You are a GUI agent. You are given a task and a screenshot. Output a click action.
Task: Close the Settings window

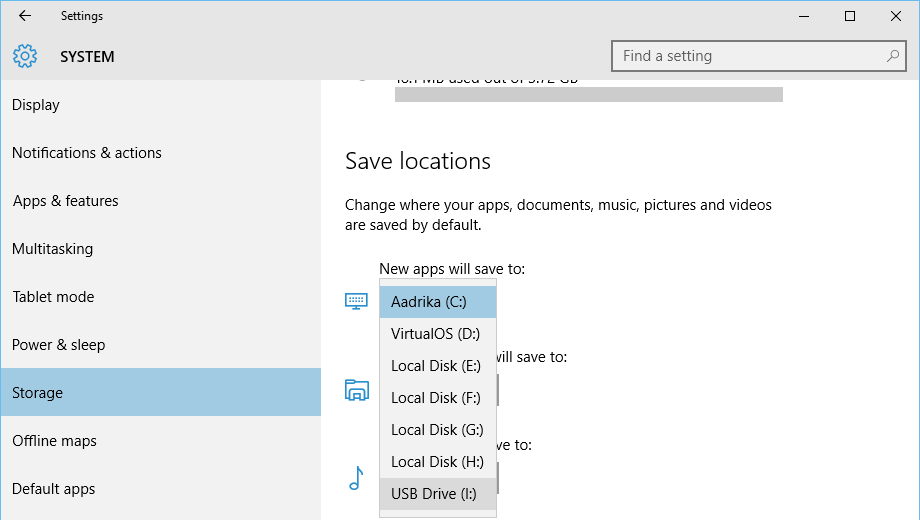pyautogui.click(x=895, y=16)
